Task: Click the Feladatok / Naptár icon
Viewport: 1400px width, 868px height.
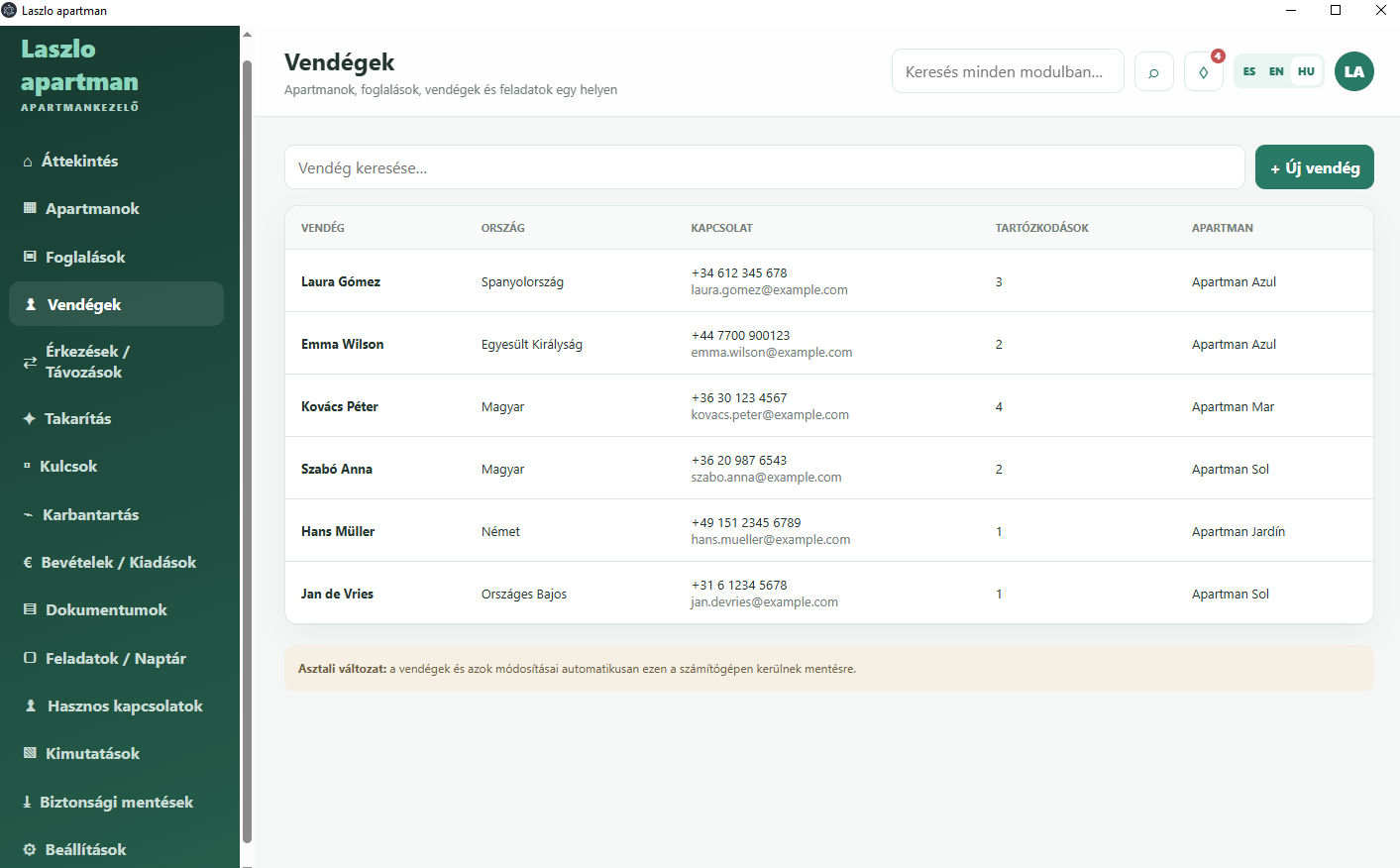Action: [x=30, y=658]
